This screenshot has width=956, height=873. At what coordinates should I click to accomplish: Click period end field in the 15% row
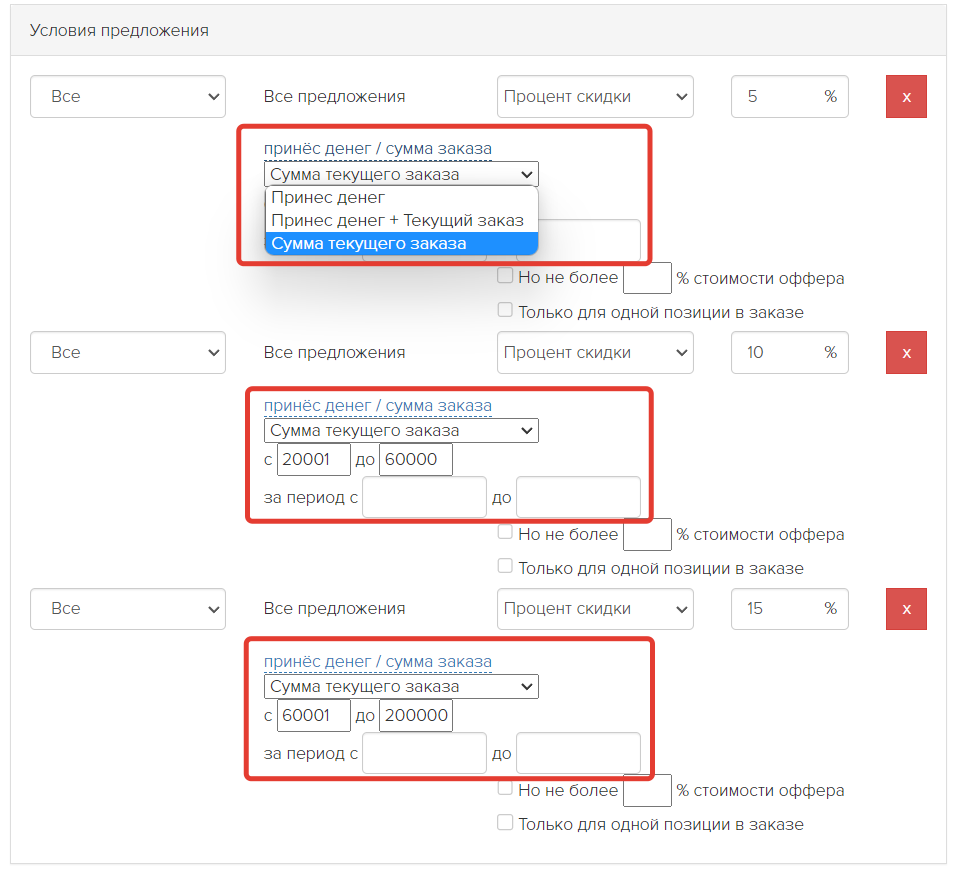578,754
